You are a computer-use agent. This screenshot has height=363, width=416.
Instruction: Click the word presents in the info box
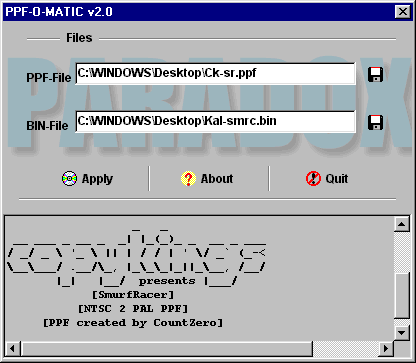click(x=167, y=281)
